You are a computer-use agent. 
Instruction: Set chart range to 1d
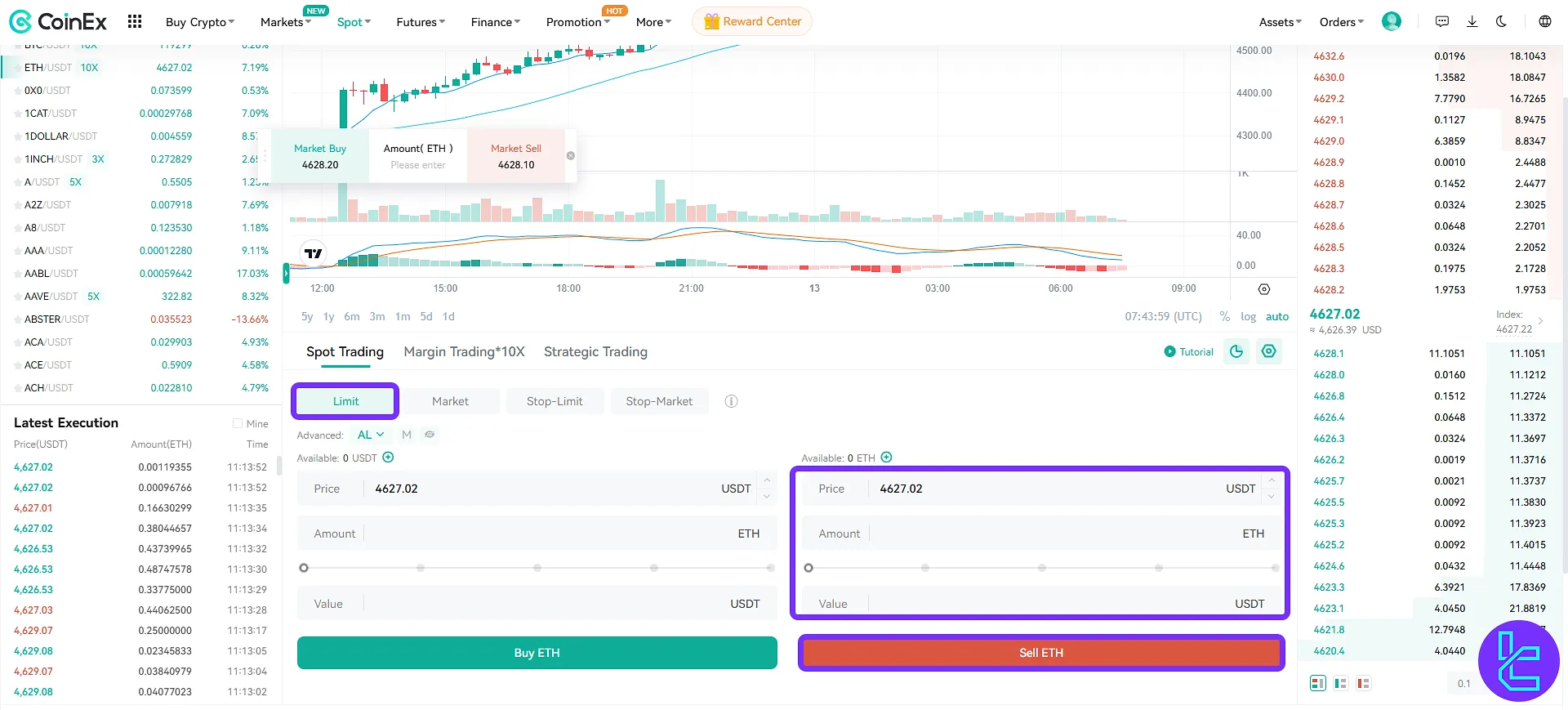(448, 316)
